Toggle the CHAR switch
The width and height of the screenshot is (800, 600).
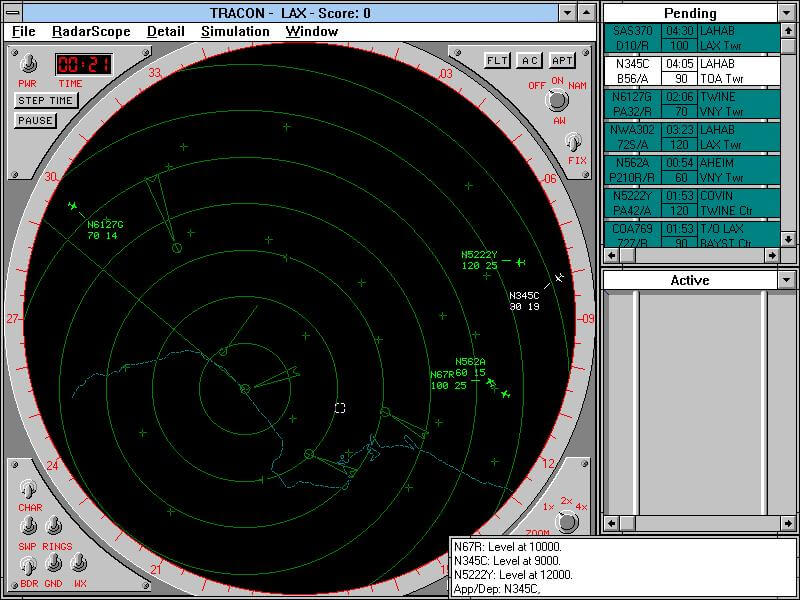click(x=29, y=490)
